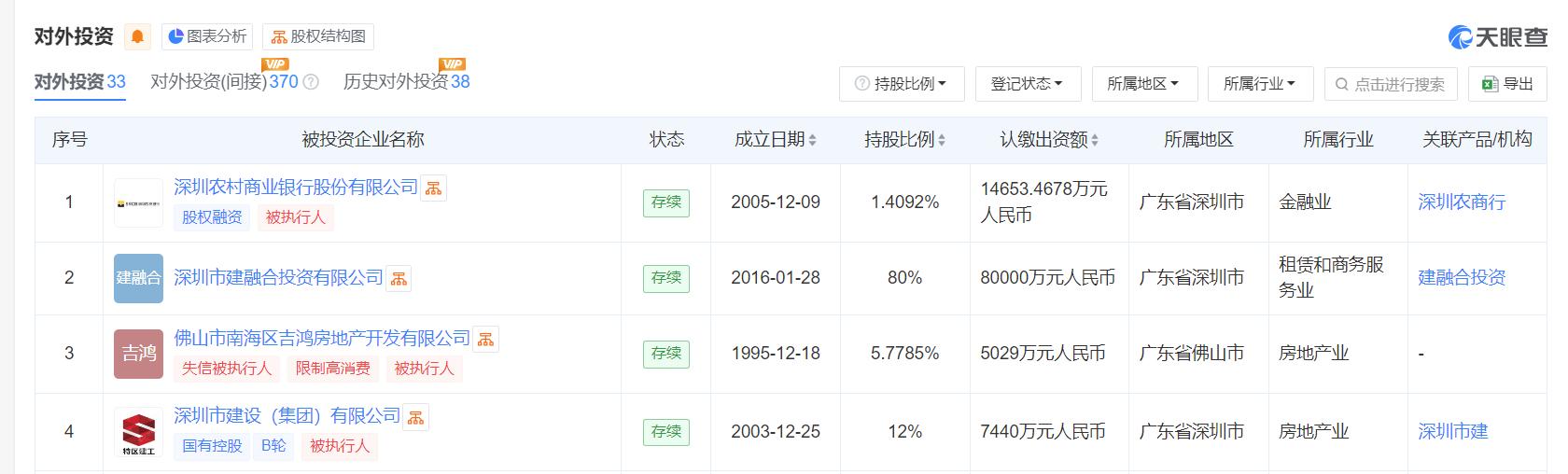
Task: Click equity structure icon beside 吉鸿房地产
Action: [x=485, y=339]
